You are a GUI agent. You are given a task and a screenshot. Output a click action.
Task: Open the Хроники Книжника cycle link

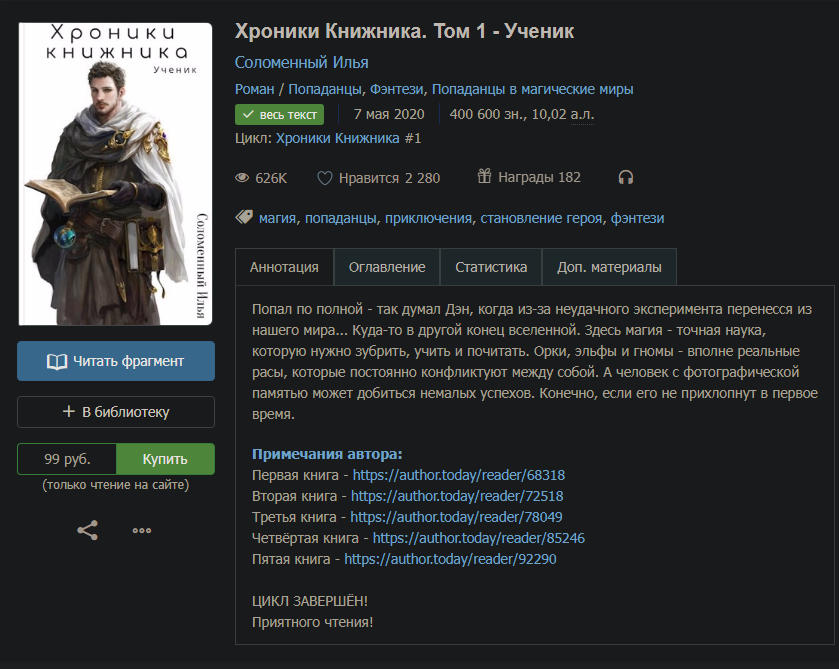(x=348, y=138)
